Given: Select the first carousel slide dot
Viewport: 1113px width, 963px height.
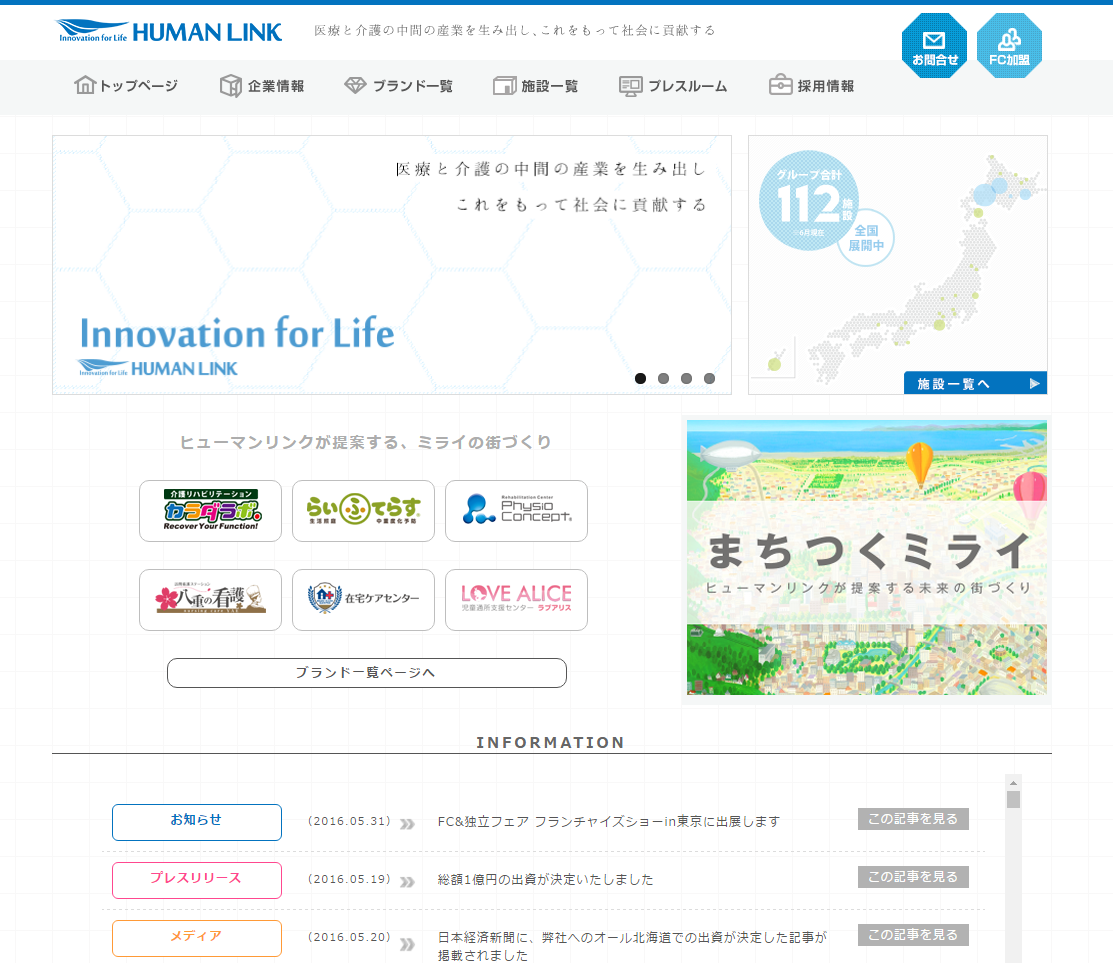Looking at the screenshot, I should click(x=640, y=378).
